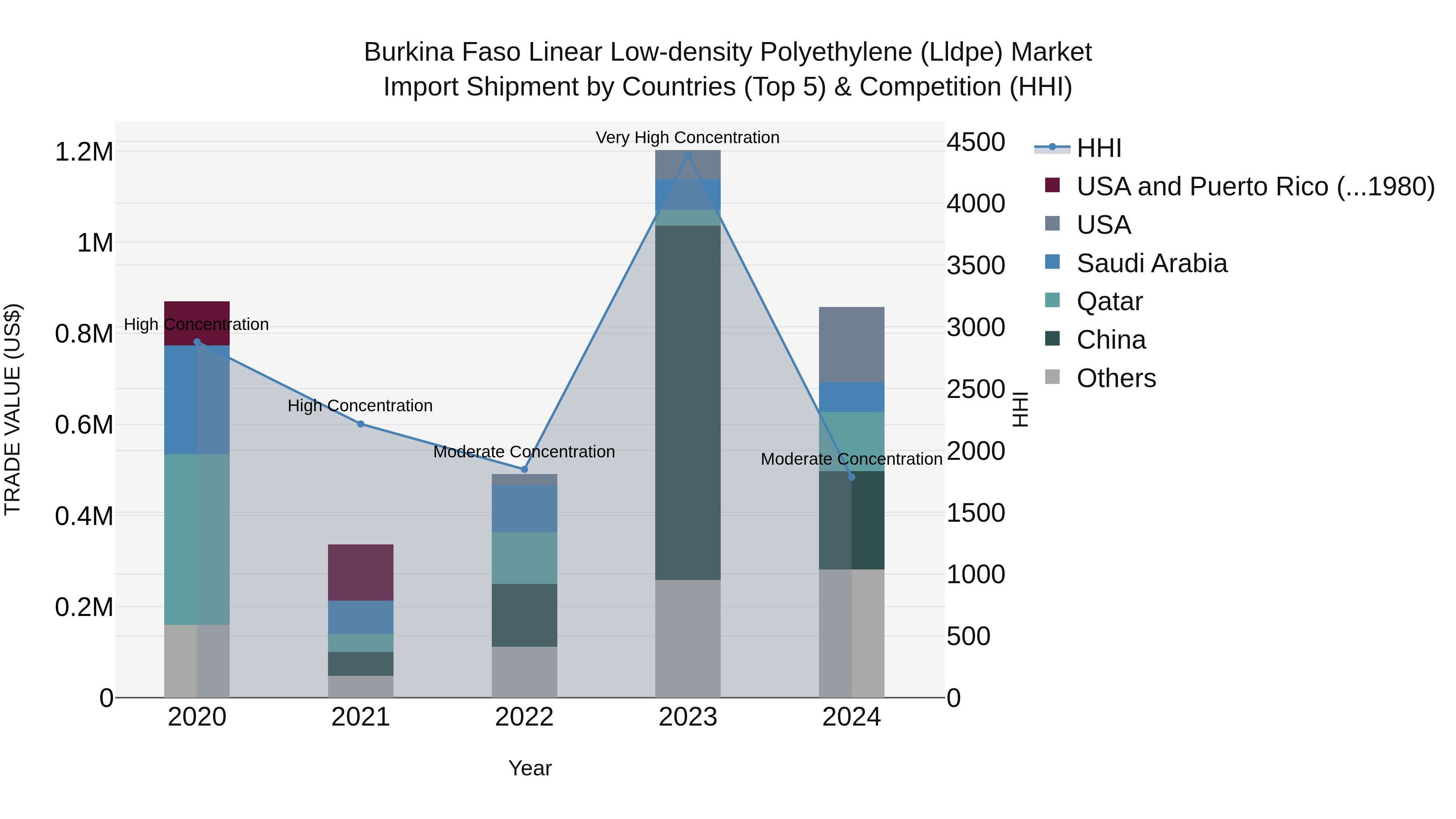Click the 'TRADE VALUE (US$)' axis title
1456x819 pixels.
13,409
